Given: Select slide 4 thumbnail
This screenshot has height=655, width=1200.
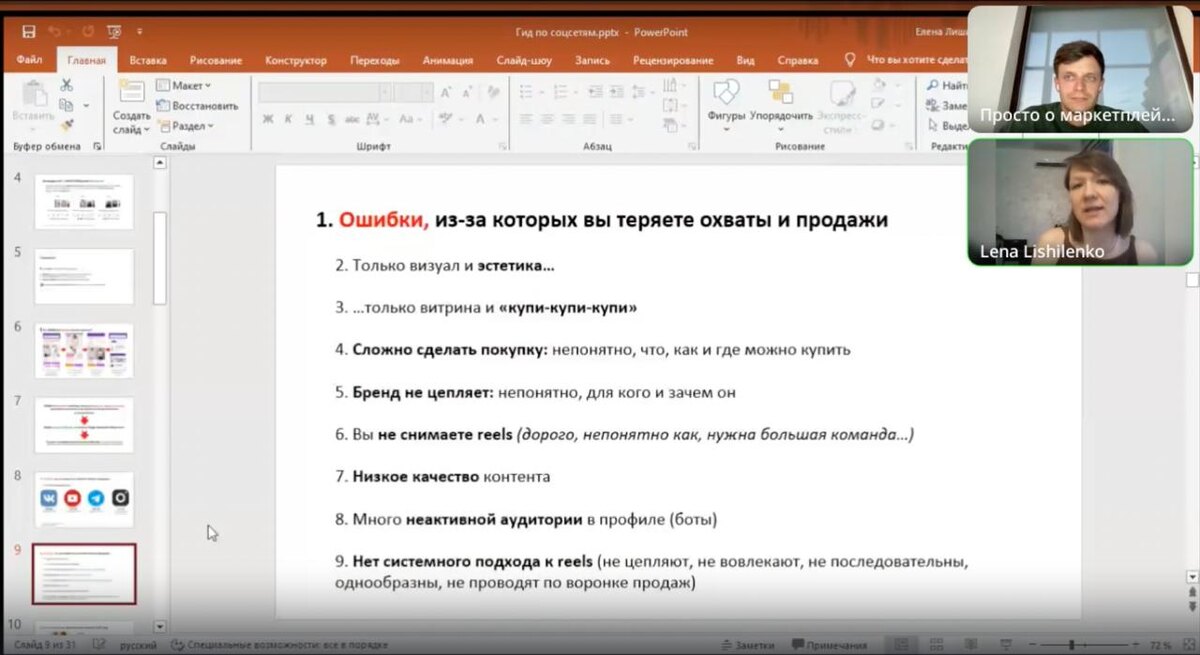Looking at the screenshot, I should pos(84,202).
